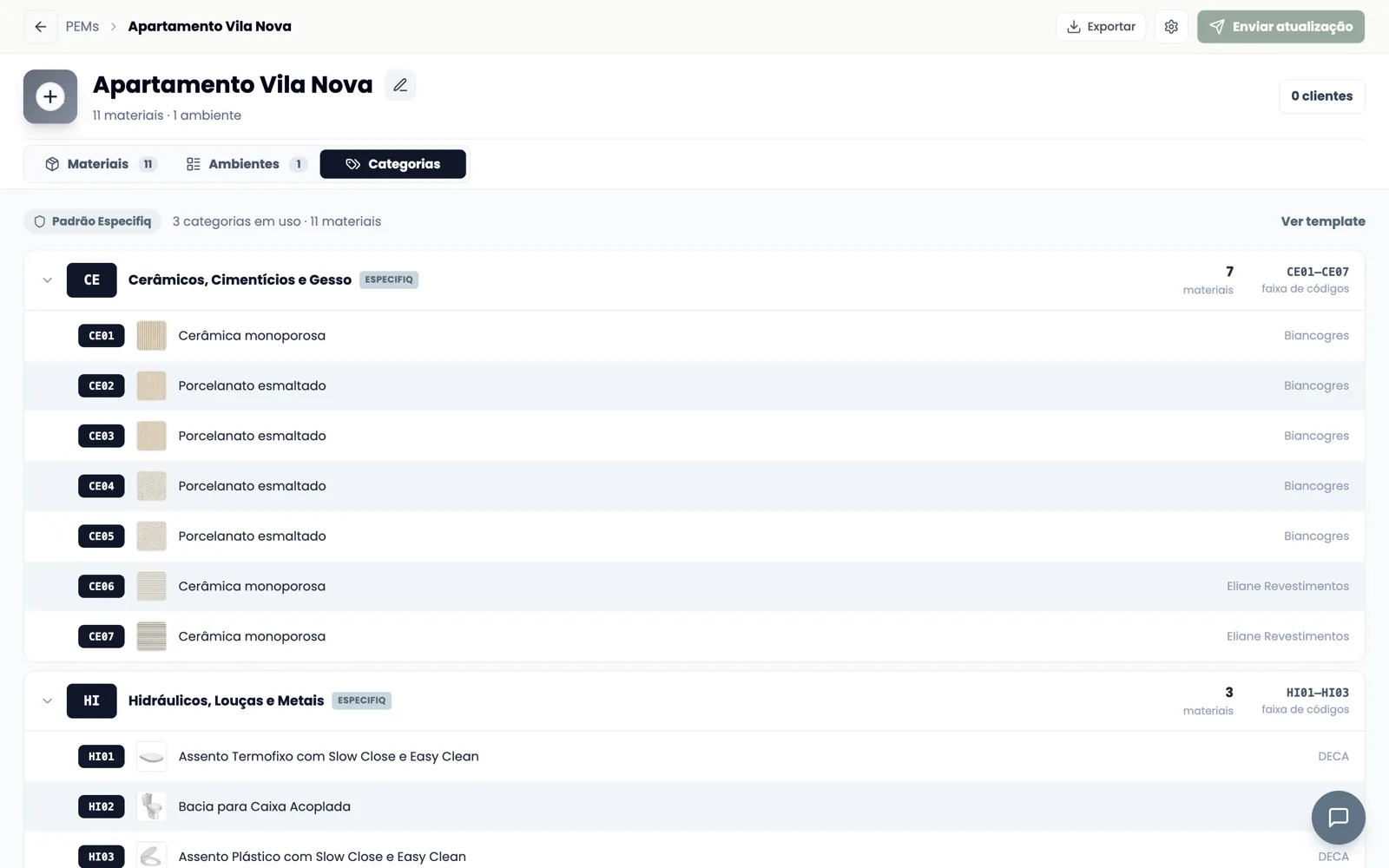Collapse the Cerâmicos, Cimentícios e Gesso category

point(47,279)
